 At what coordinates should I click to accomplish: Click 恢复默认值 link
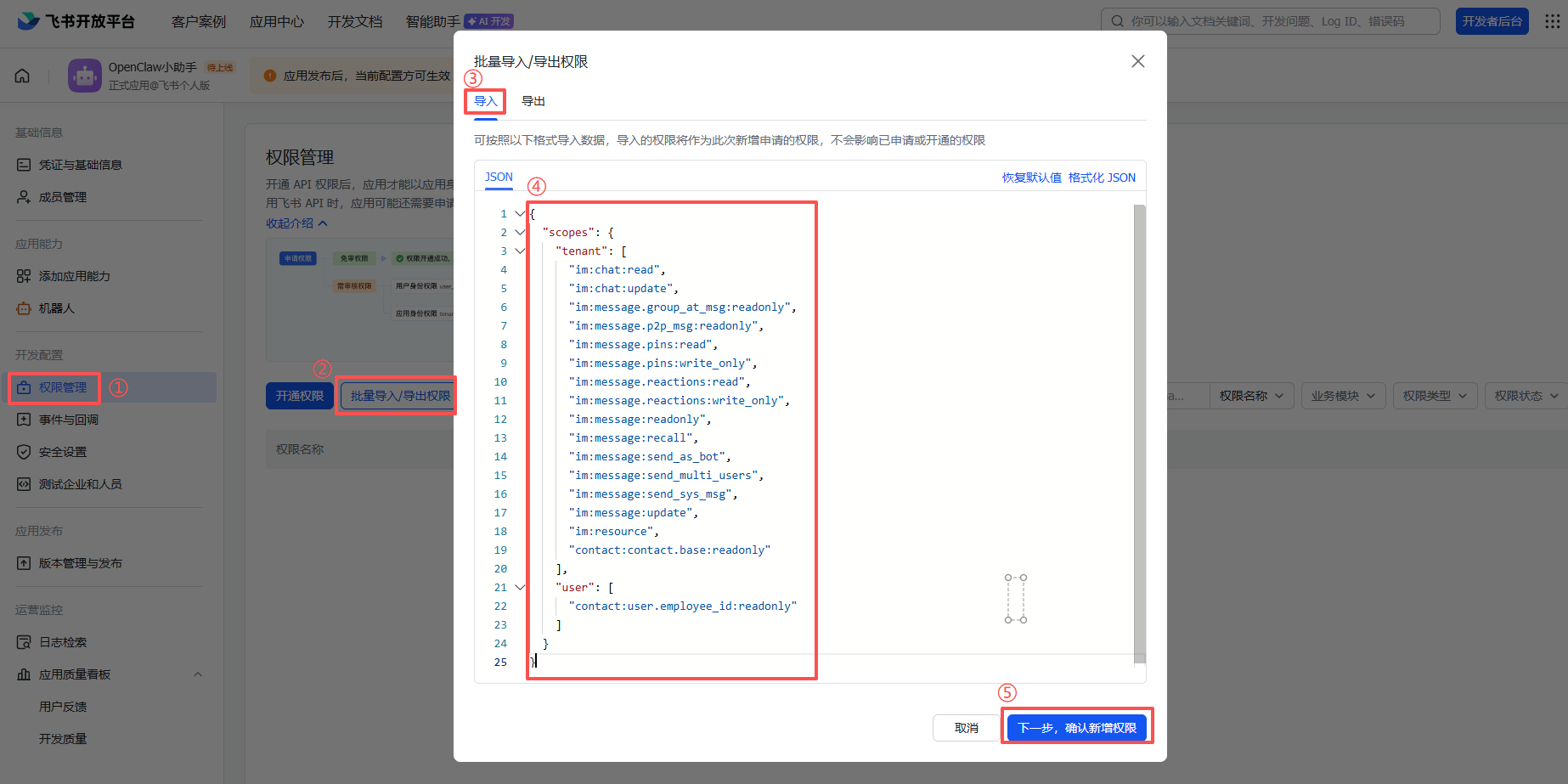point(1032,178)
